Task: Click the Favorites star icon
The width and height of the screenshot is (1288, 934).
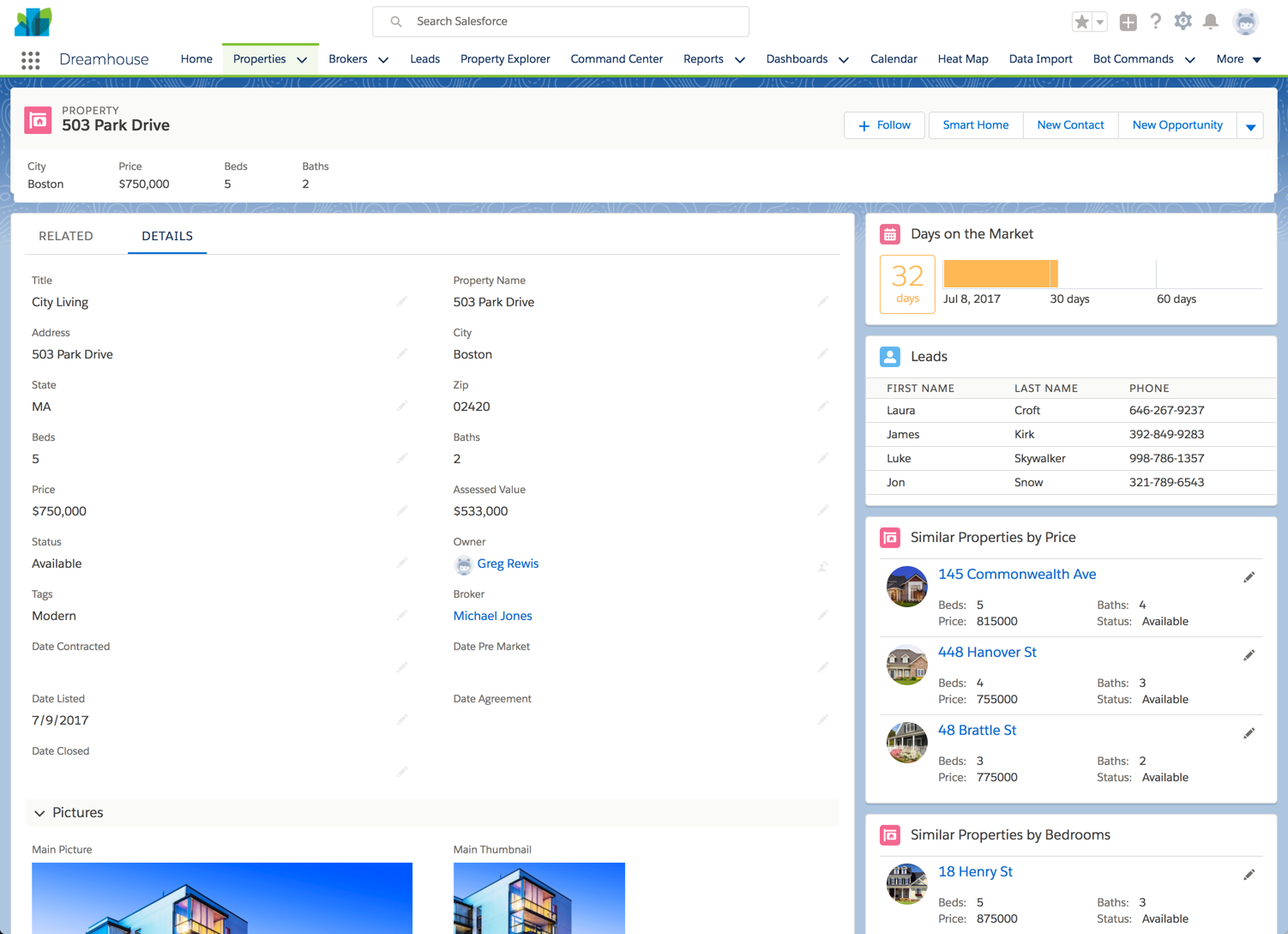Action: 1081,22
